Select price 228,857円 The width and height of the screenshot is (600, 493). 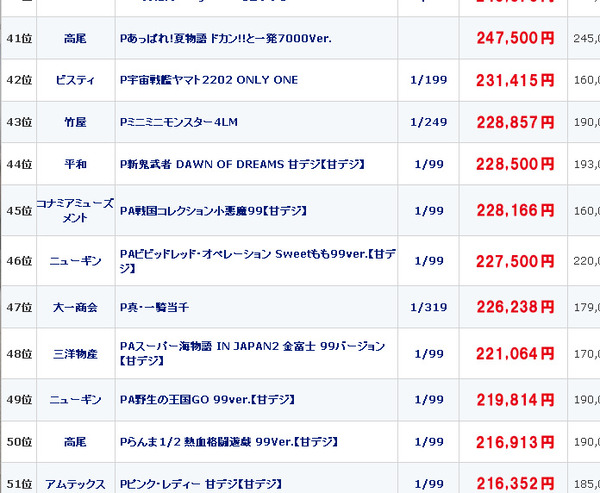tap(515, 122)
